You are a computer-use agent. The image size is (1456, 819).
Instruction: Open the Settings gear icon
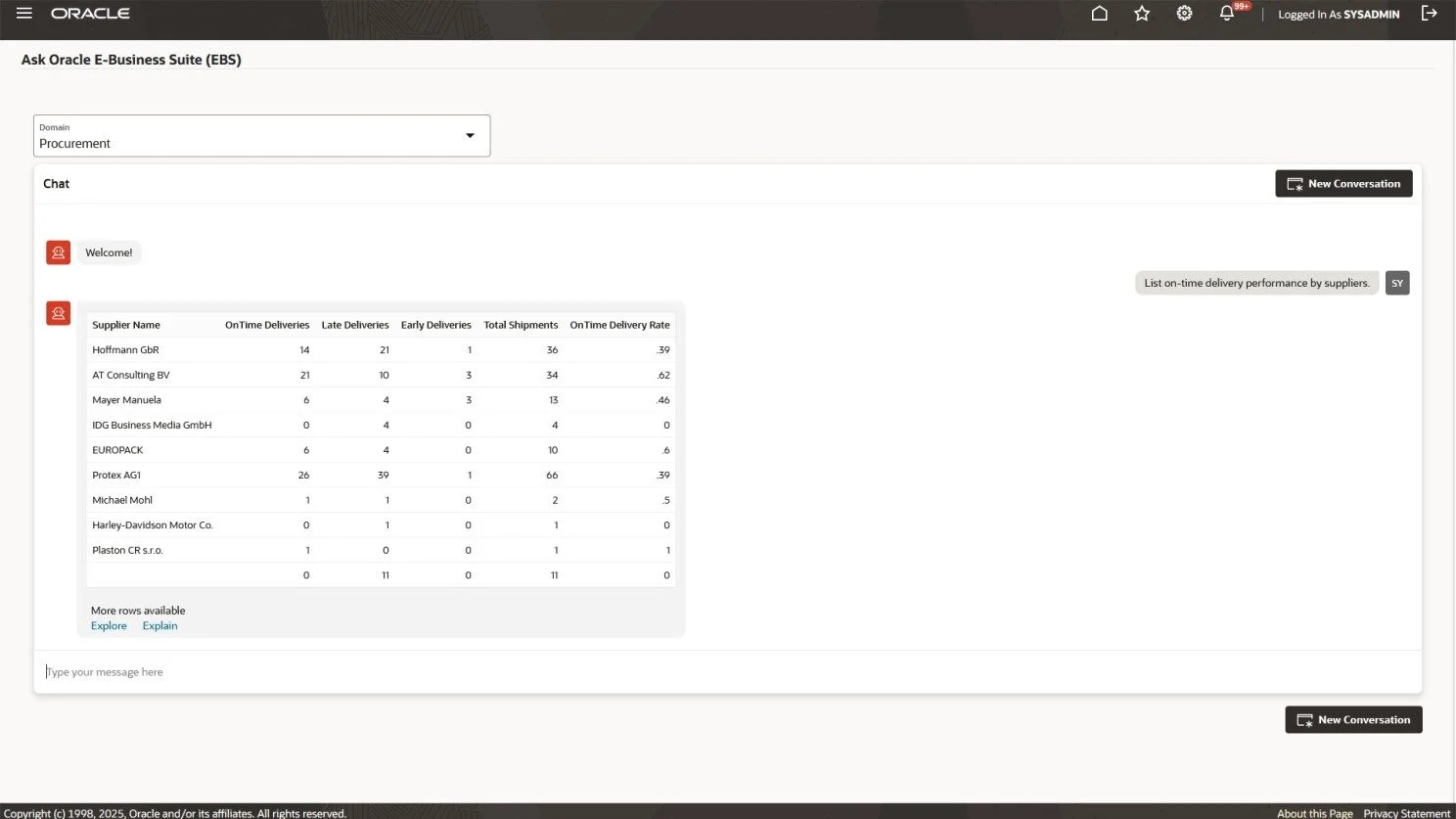tap(1184, 14)
